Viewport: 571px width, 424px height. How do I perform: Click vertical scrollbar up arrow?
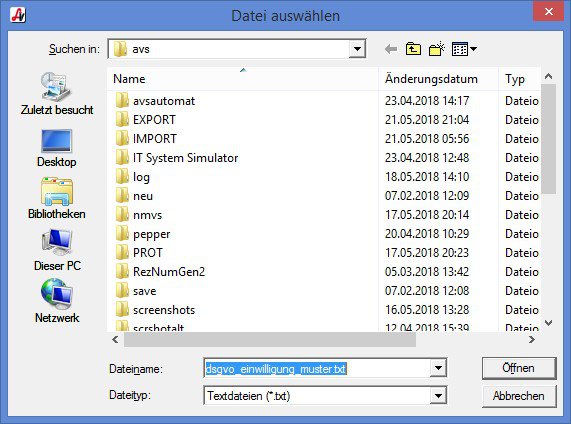(x=548, y=76)
